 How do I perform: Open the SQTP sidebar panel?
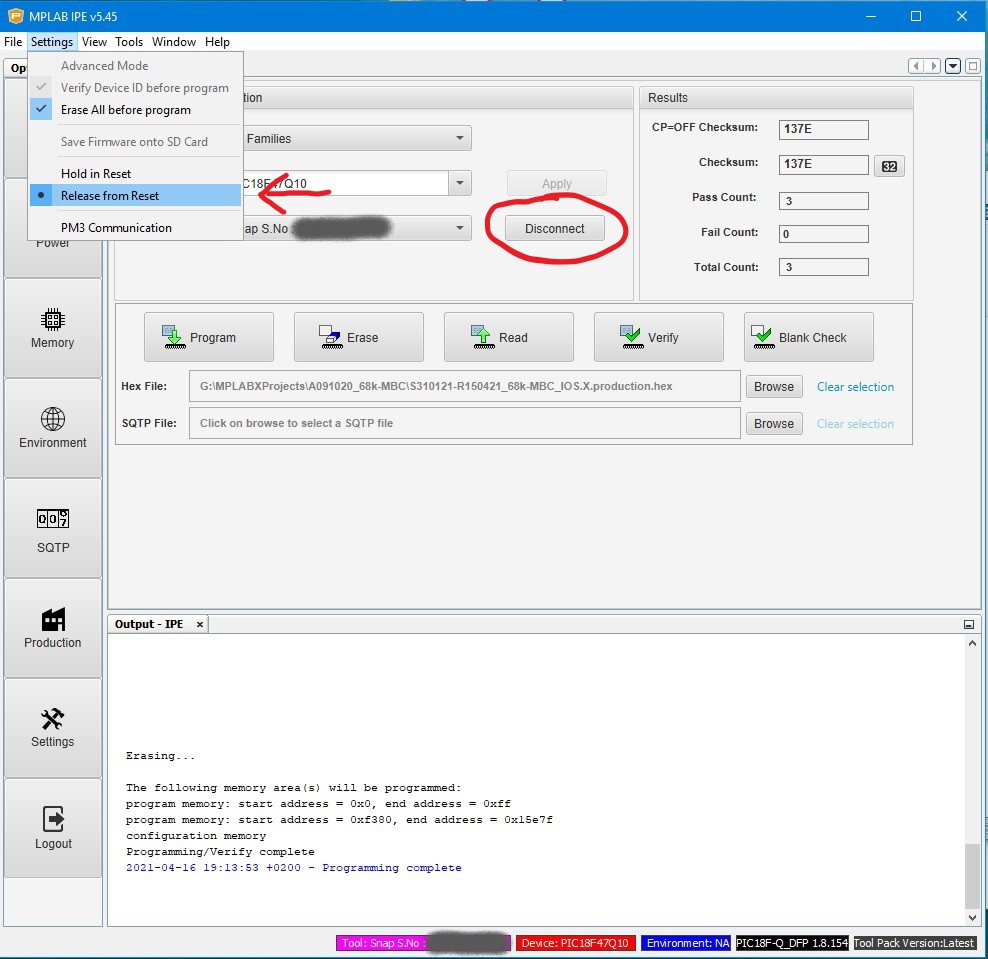pos(53,529)
